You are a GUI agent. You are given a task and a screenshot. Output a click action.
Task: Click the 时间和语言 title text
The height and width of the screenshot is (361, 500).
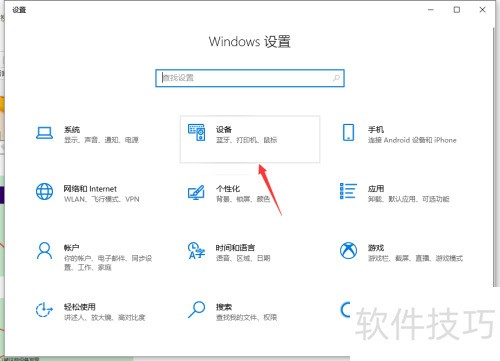[x=235, y=248]
